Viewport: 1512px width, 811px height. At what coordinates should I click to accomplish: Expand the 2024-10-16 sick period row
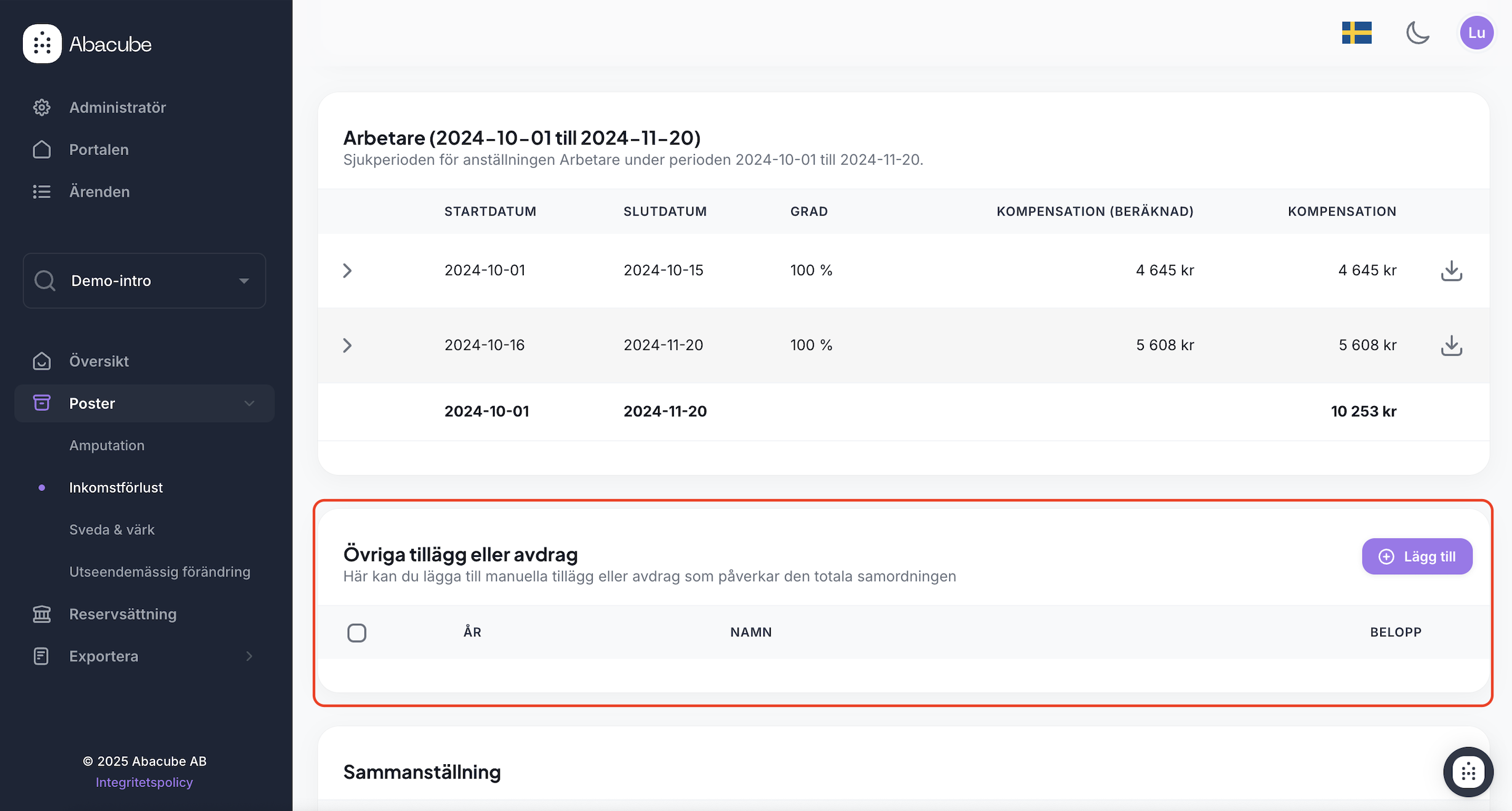pyautogui.click(x=347, y=345)
